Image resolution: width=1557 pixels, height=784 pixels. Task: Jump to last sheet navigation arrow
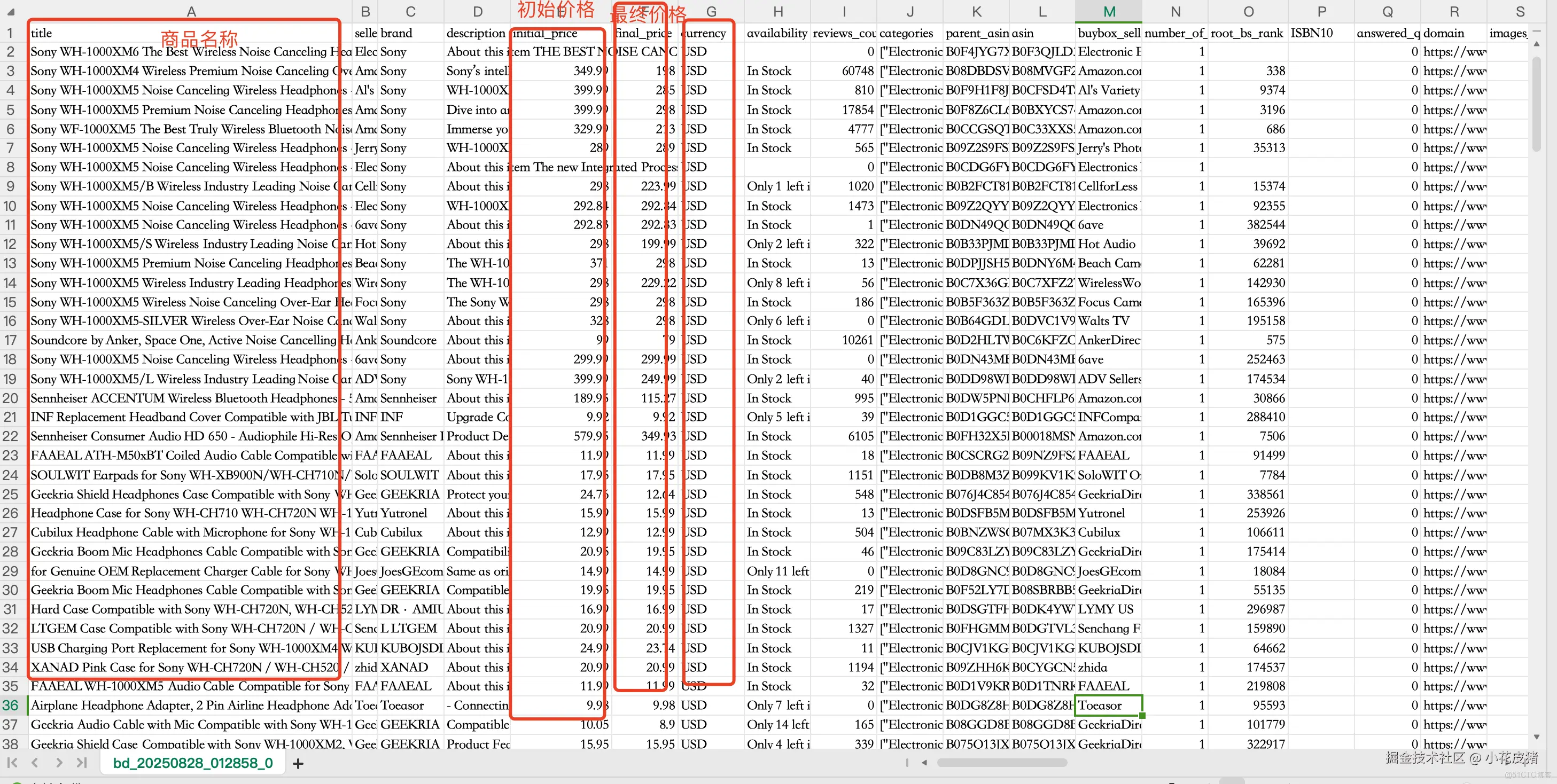[x=82, y=763]
